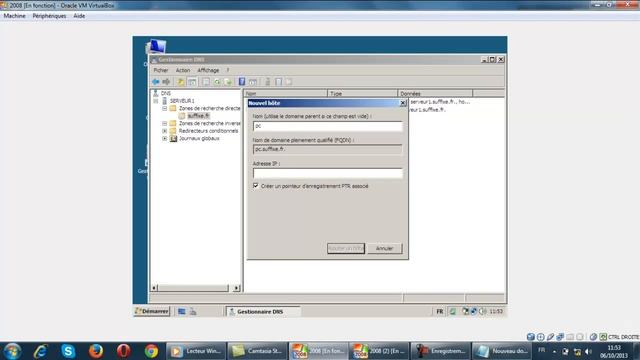Launch Internet Explorer from taskbar

coord(40,351)
